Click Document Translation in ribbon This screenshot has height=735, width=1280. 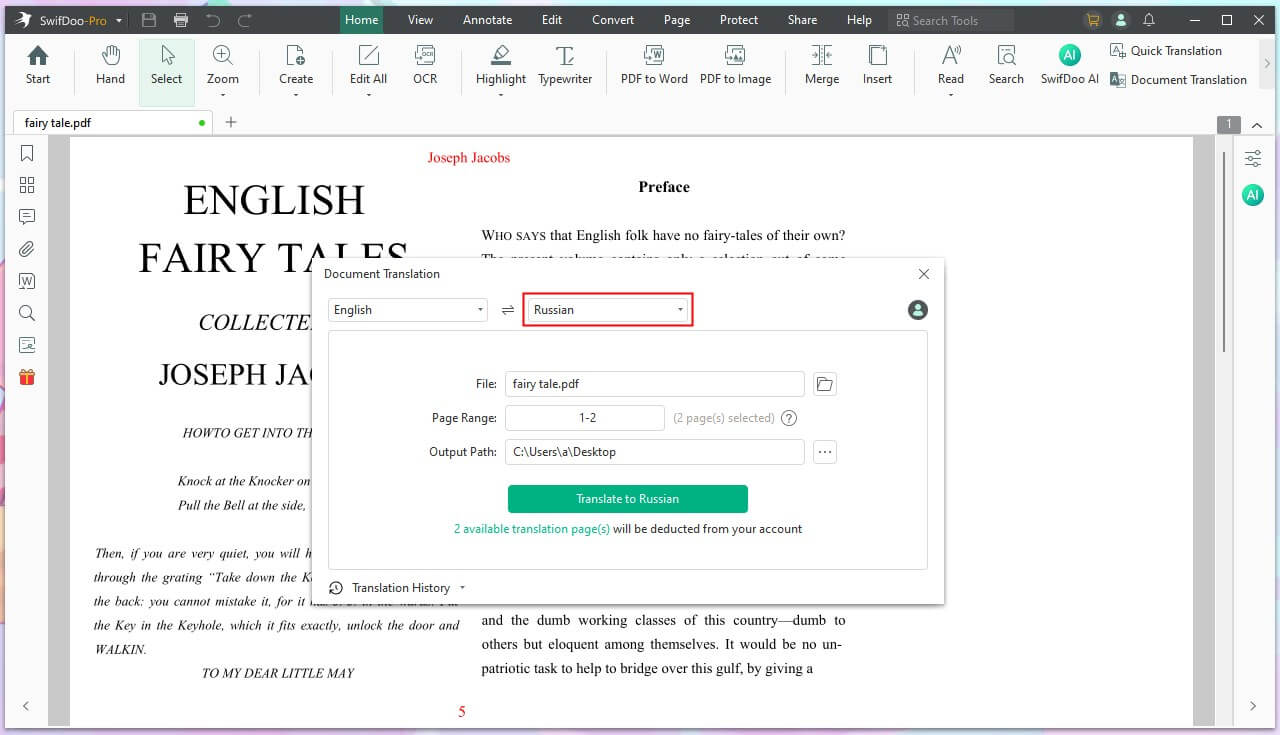pos(1178,80)
